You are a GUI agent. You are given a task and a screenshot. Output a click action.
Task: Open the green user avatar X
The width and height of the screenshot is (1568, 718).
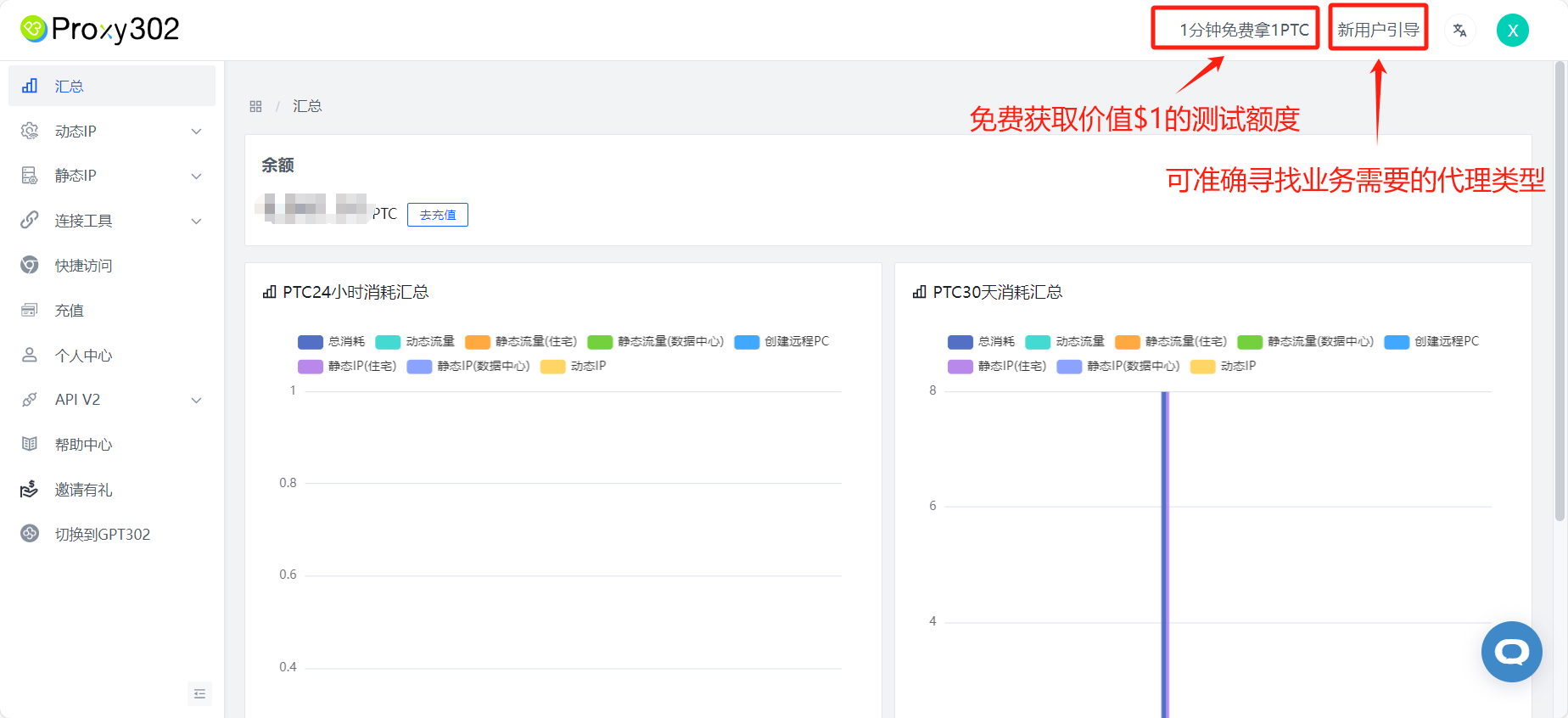pyautogui.click(x=1512, y=31)
